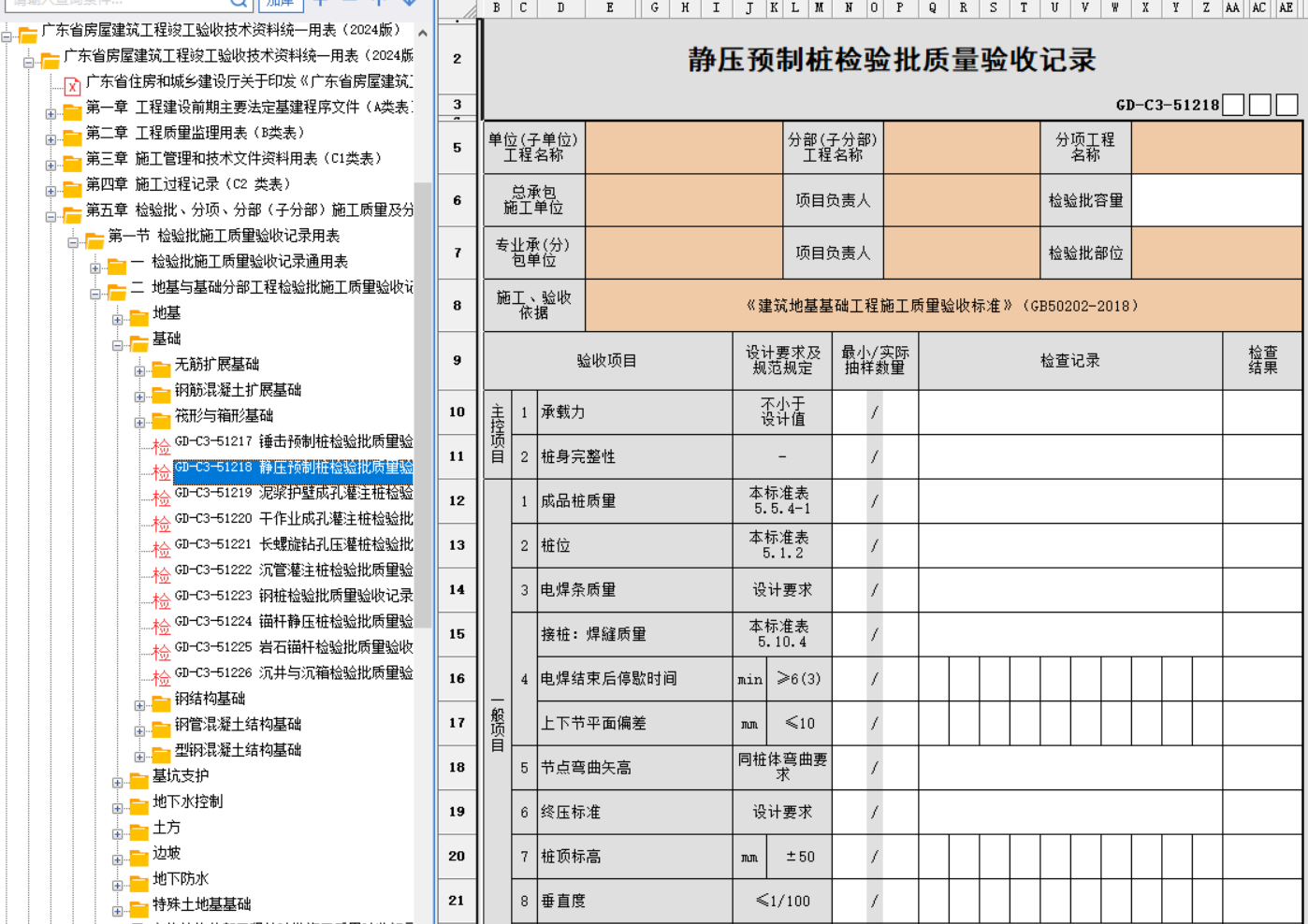1308x924 pixels.
Task: Click the middle empty box after GD-C3-51218
Action: click(1260, 105)
